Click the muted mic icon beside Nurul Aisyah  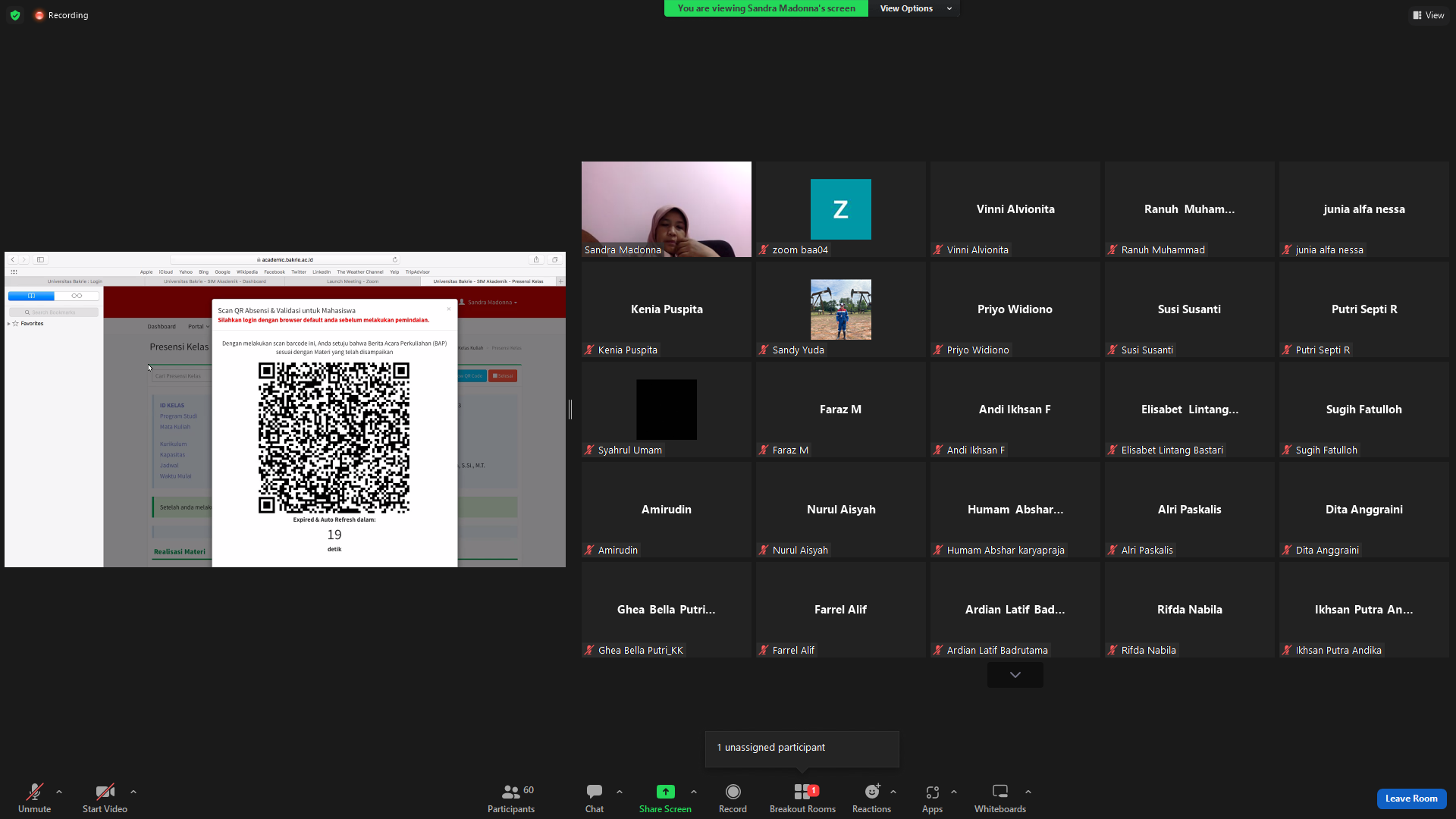point(764,550)
